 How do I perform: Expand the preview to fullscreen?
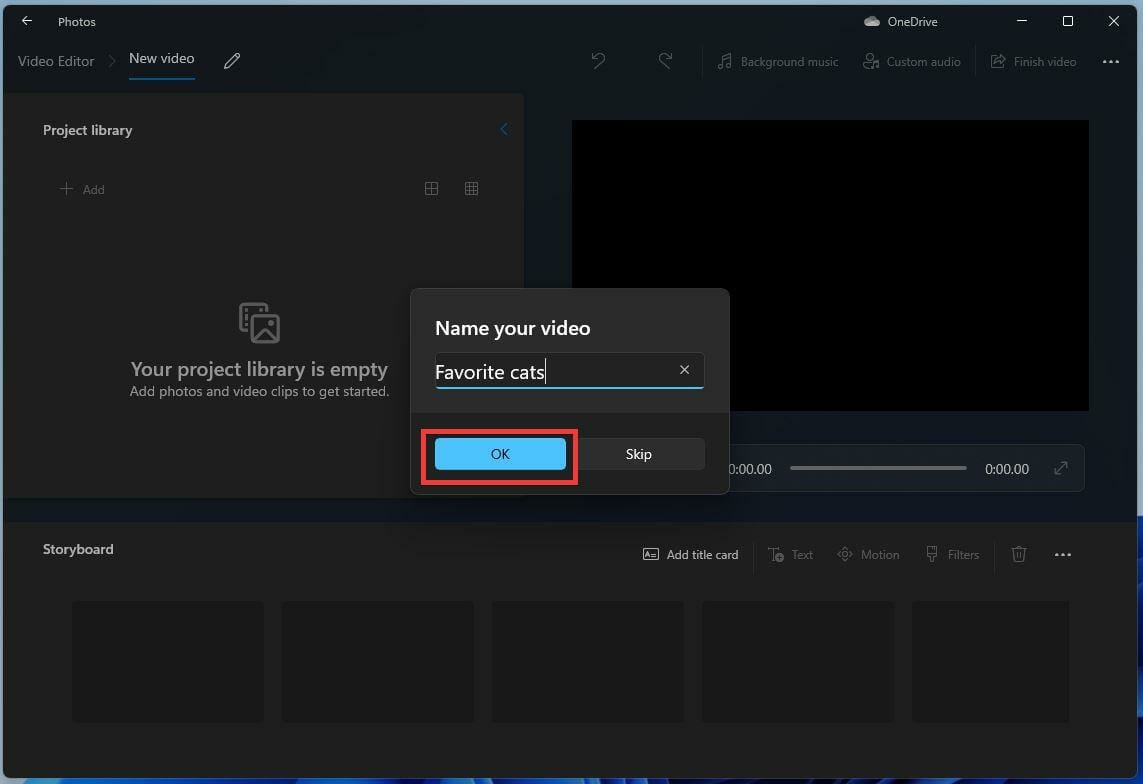point(1060,468)
